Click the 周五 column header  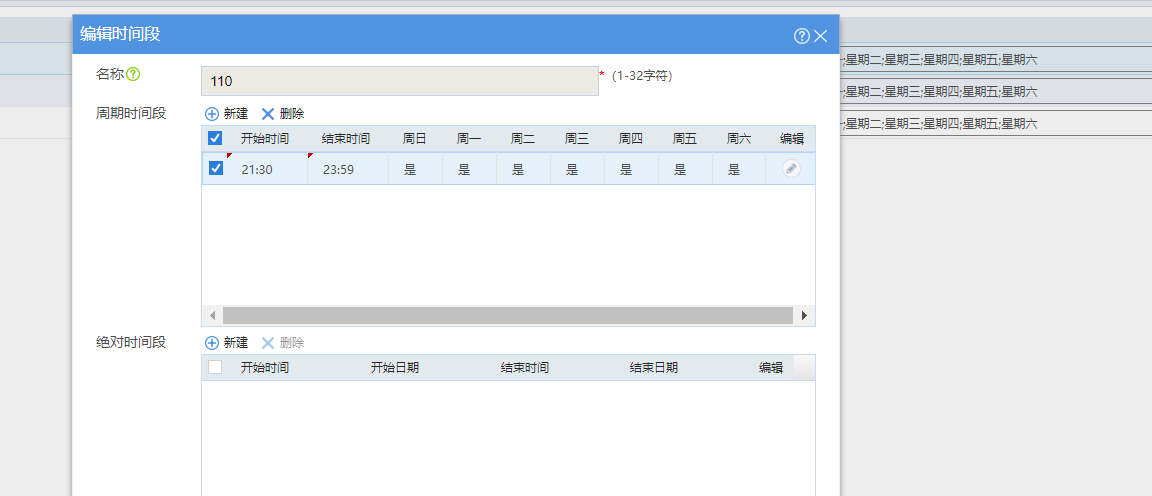[x=685, y=138]
